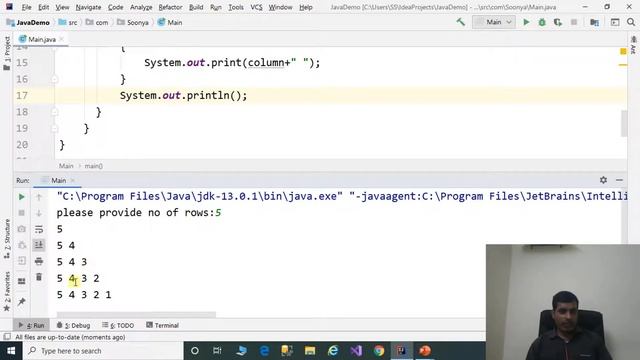Run Main with the green play button

526,22
